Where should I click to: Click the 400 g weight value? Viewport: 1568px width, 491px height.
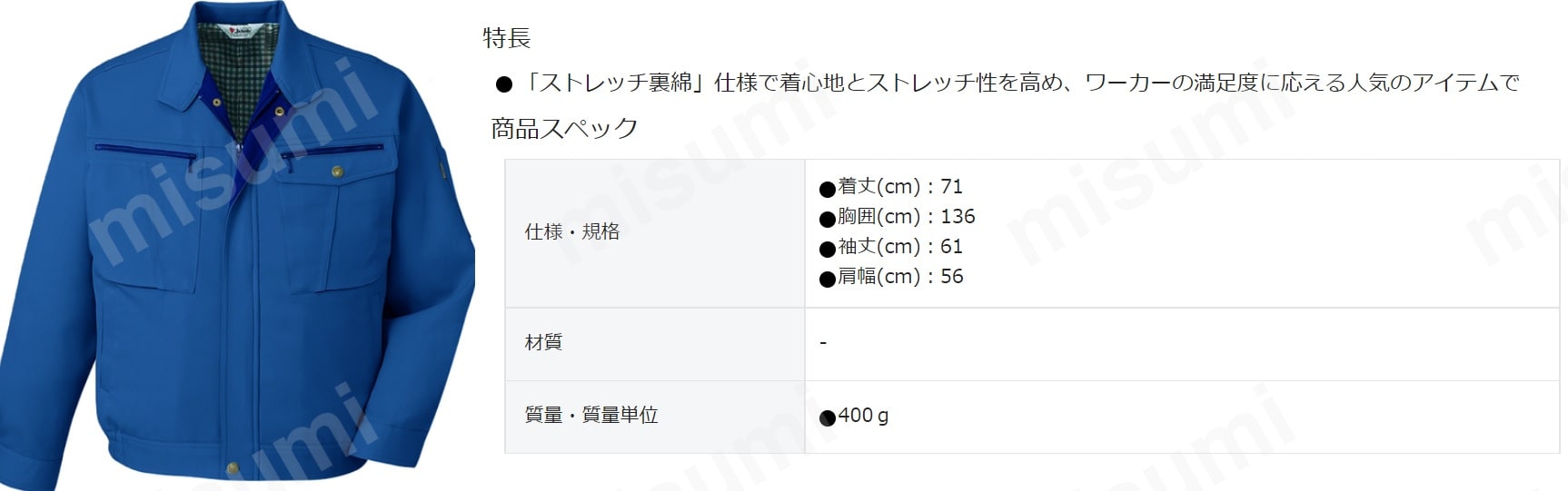(x=863, y=415)
